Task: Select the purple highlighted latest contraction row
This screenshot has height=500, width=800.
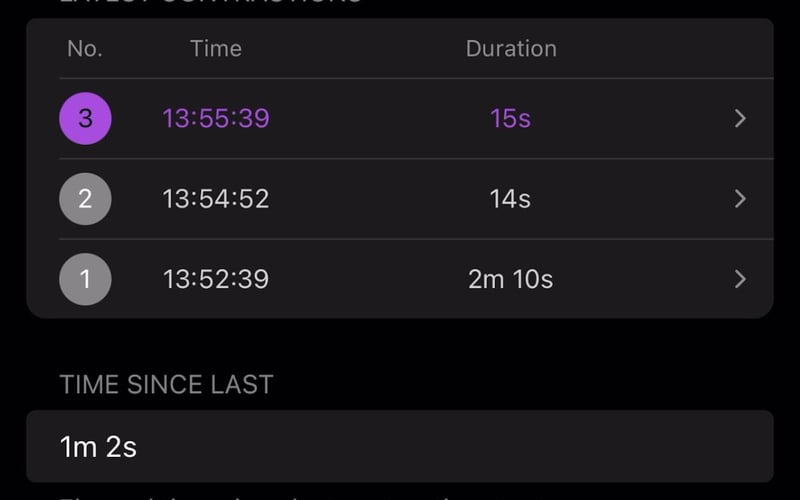Action: tap(400, 119)
